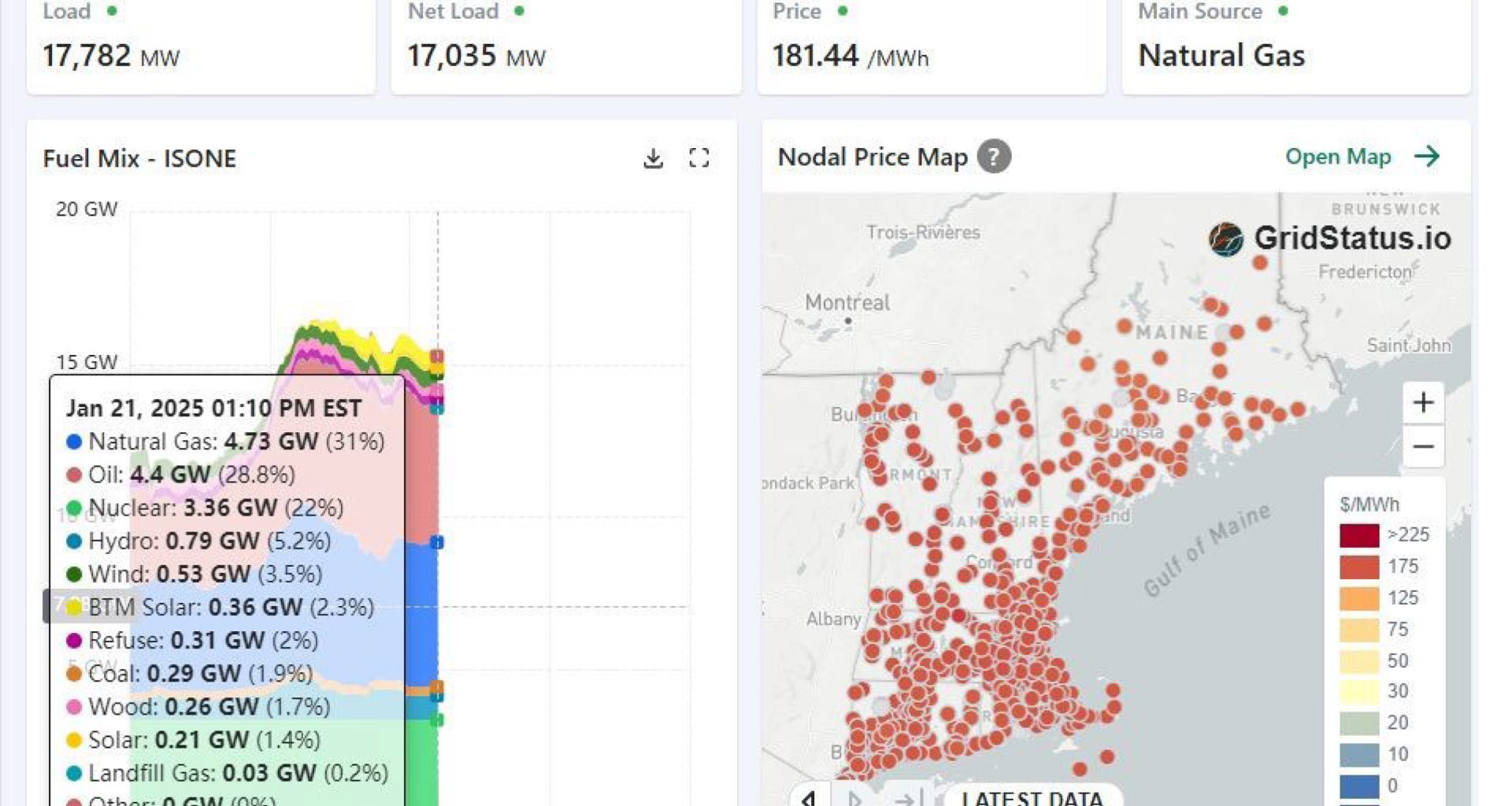Viewport: 1512px width, 806px height.
Task: Click the GridStatus.io logo on map
Action: pos(1330,238)
